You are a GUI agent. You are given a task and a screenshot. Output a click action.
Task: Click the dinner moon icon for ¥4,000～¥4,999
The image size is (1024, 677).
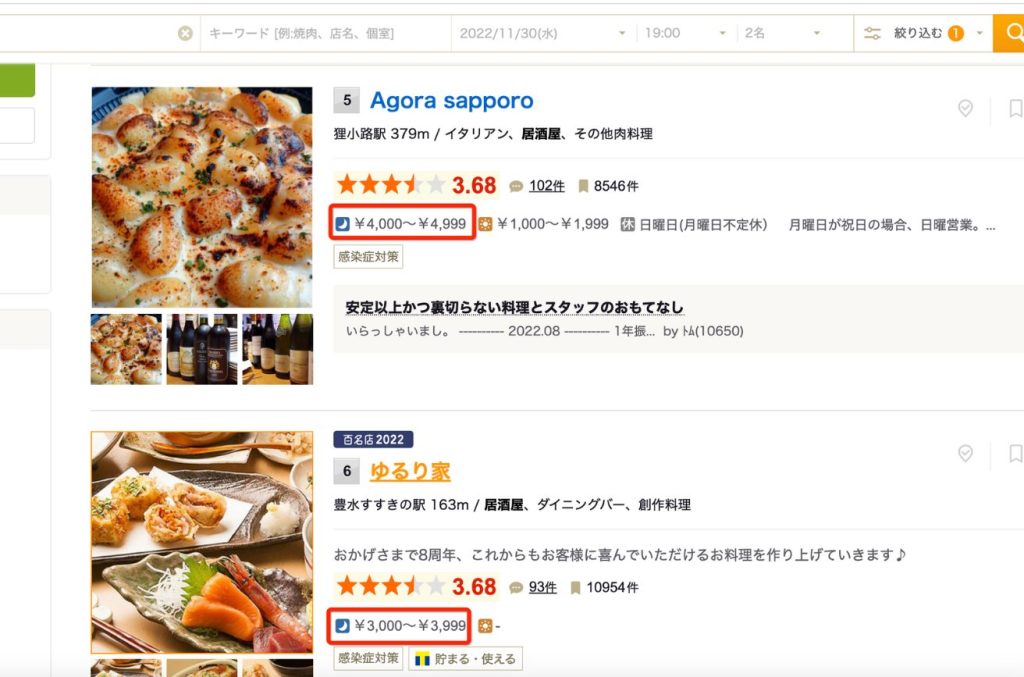click(343, 225)
